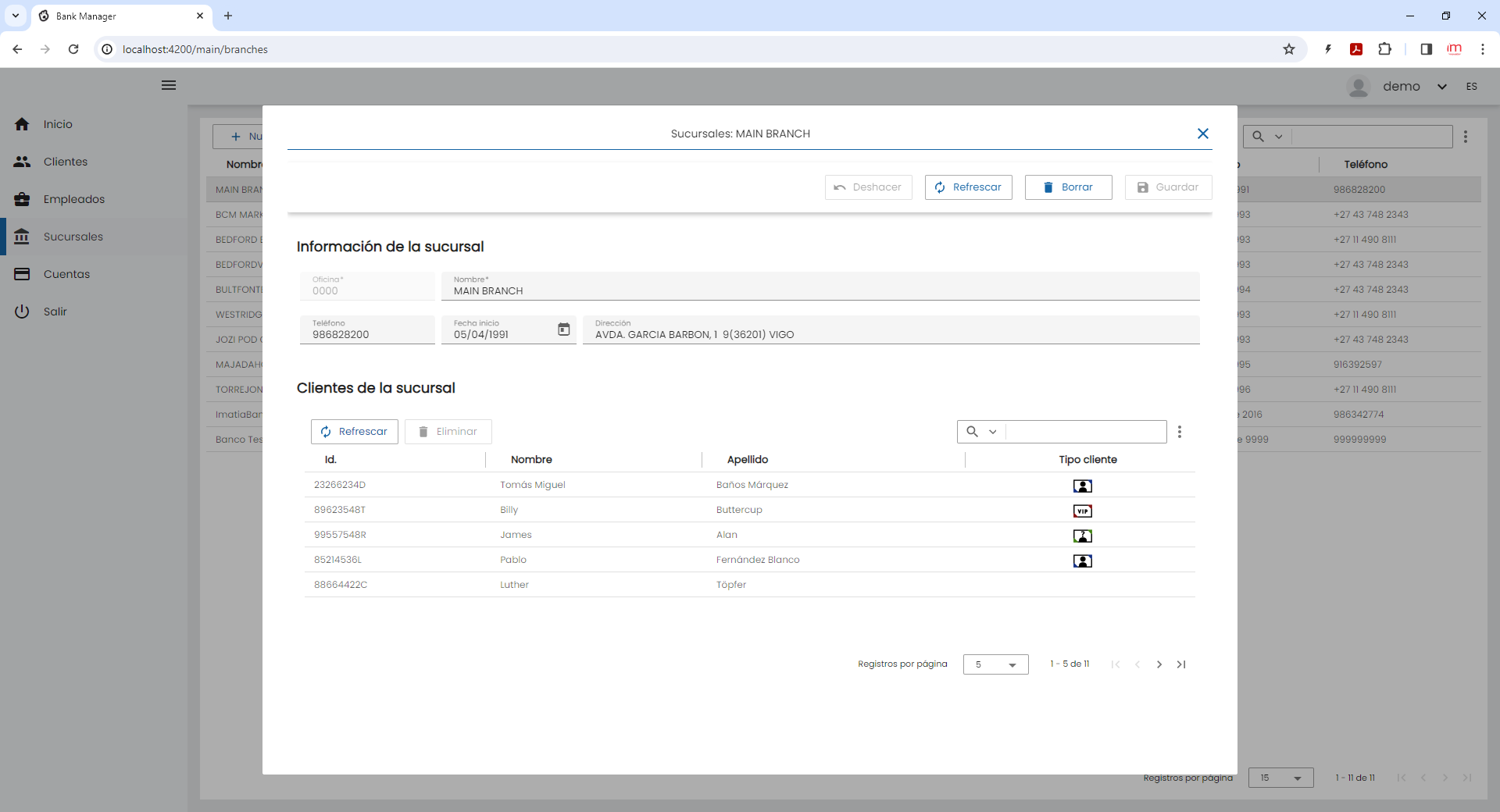Expand the clients table search filter chevron
Screen dimensions: 1500x812
[993, 432]
